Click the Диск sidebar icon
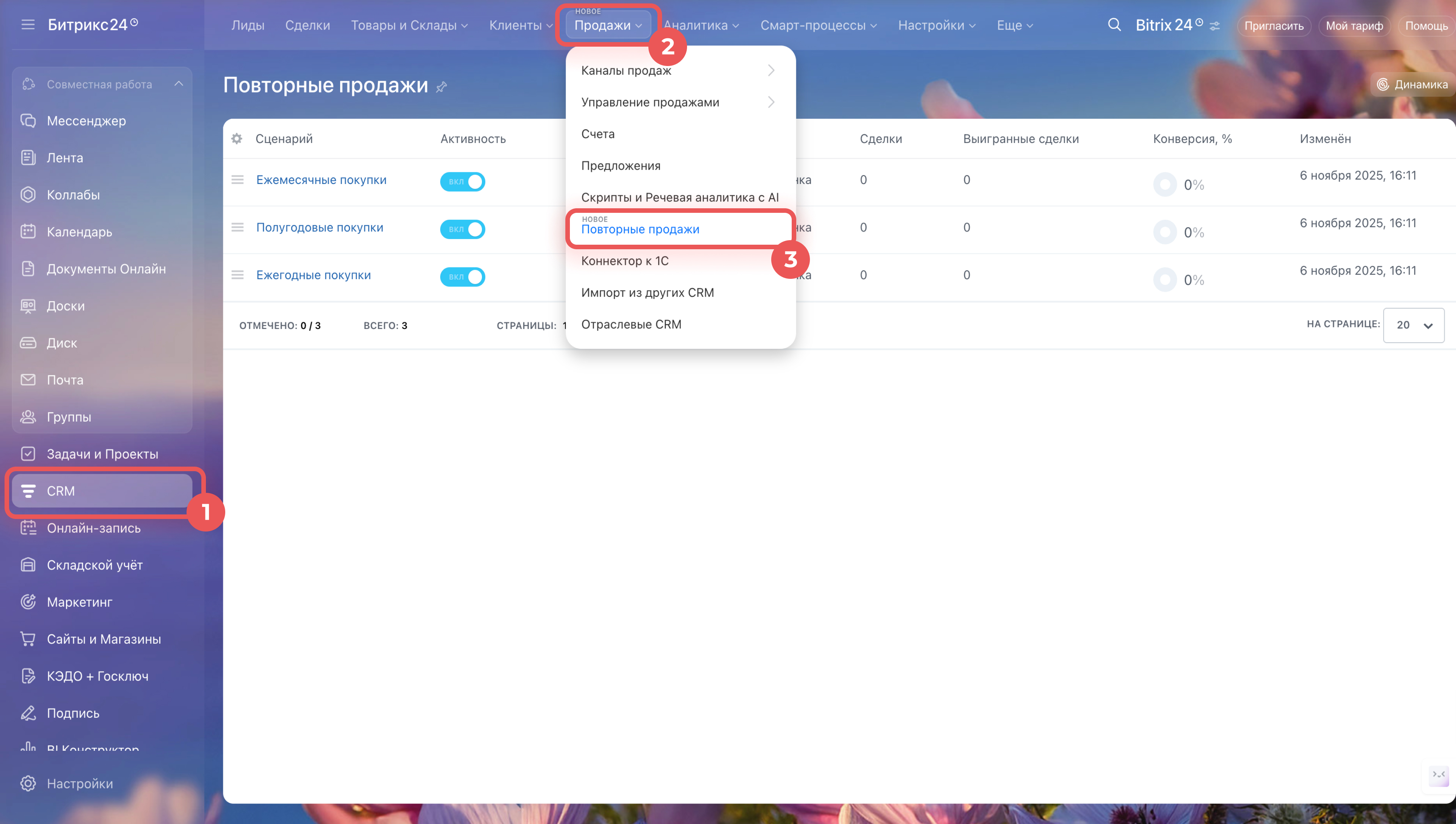This screenshot has height=824, width=1456. coord(28,343)
